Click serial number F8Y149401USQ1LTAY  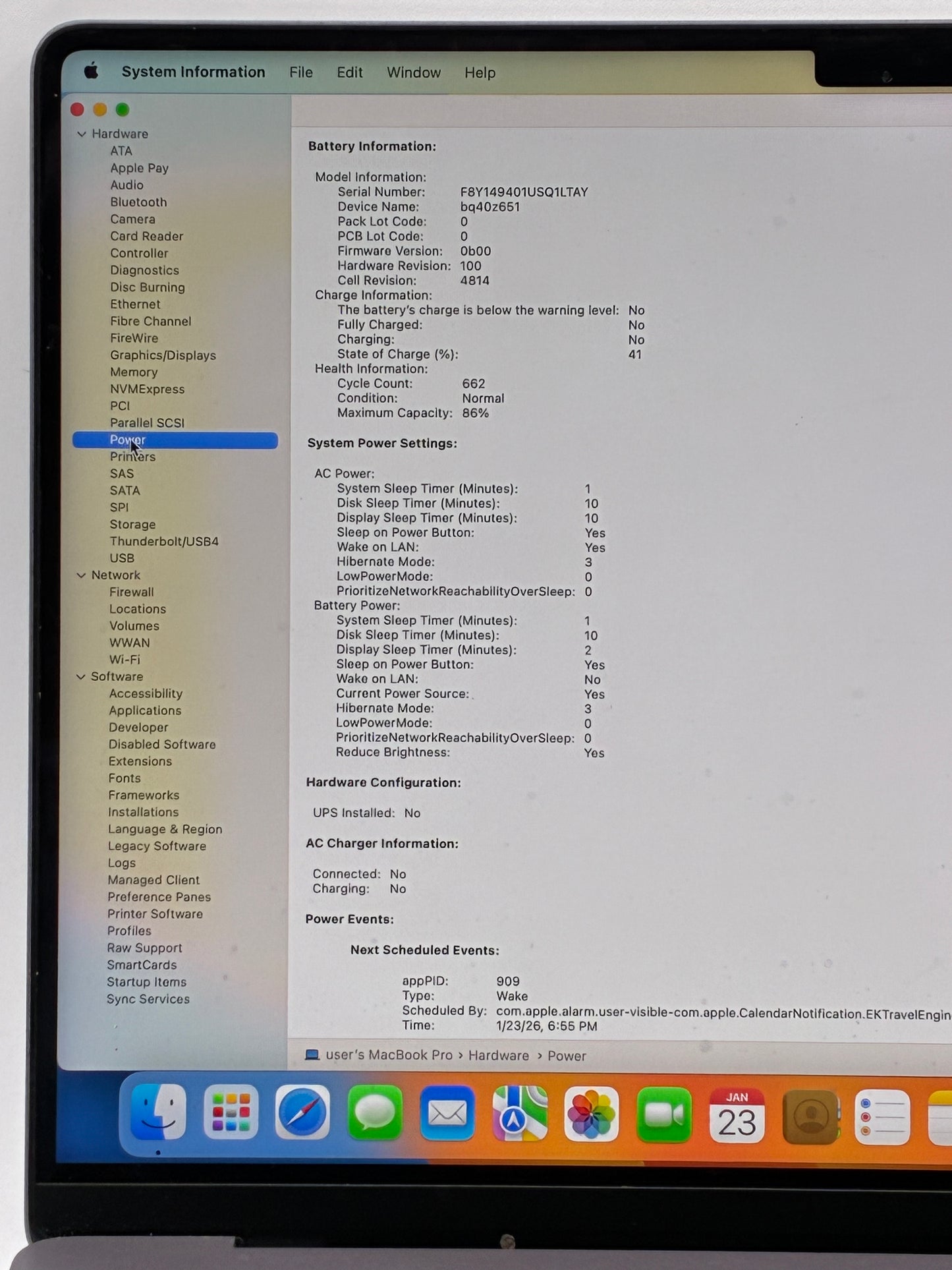click(524, 192)
